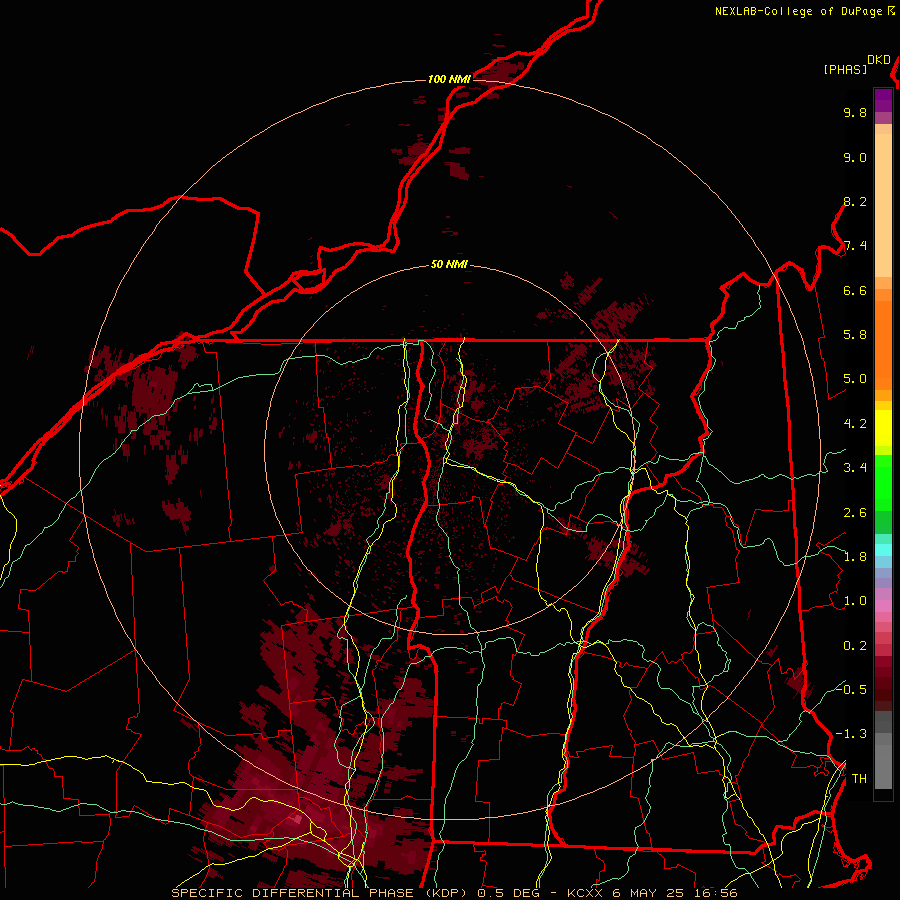900x900 pixels.
Task: Select the cyan band on the color scale
Action: pos(883,549)
